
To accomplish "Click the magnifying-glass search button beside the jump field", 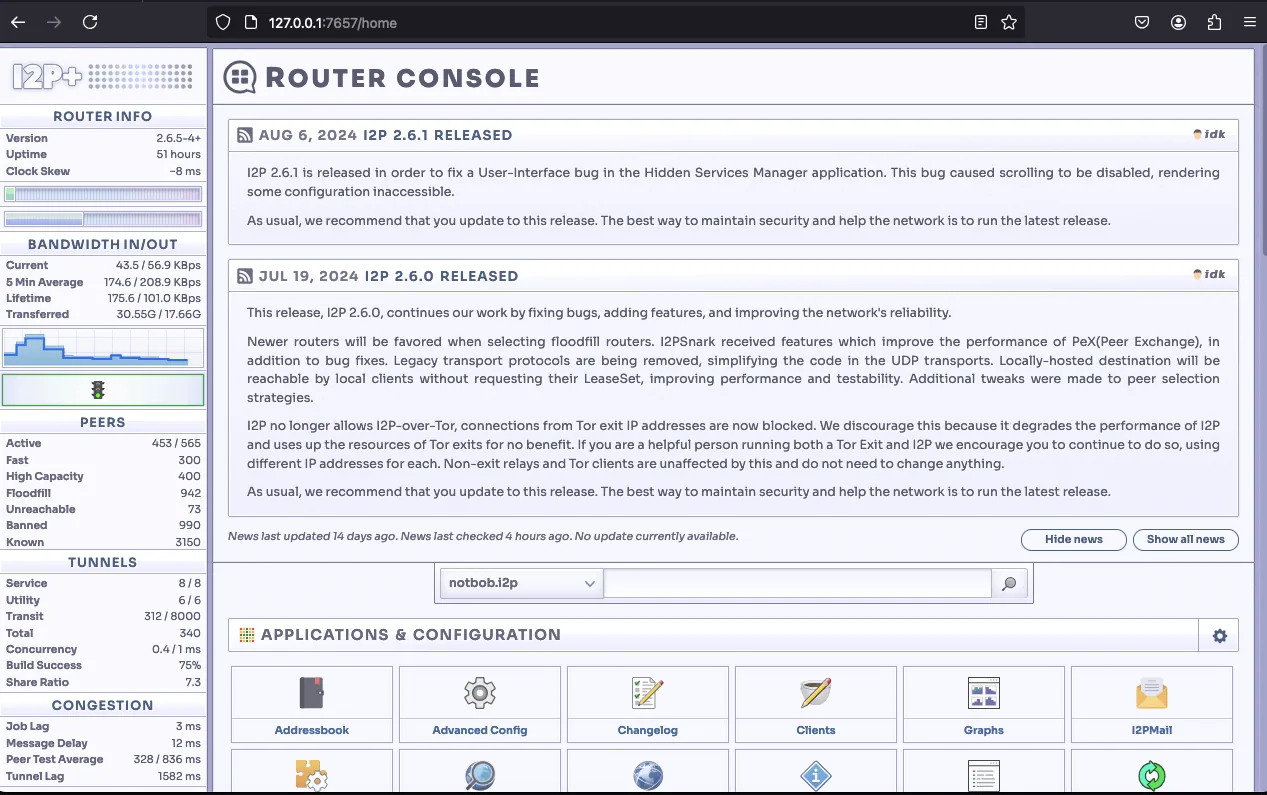I will click(x=1009, y=583).
